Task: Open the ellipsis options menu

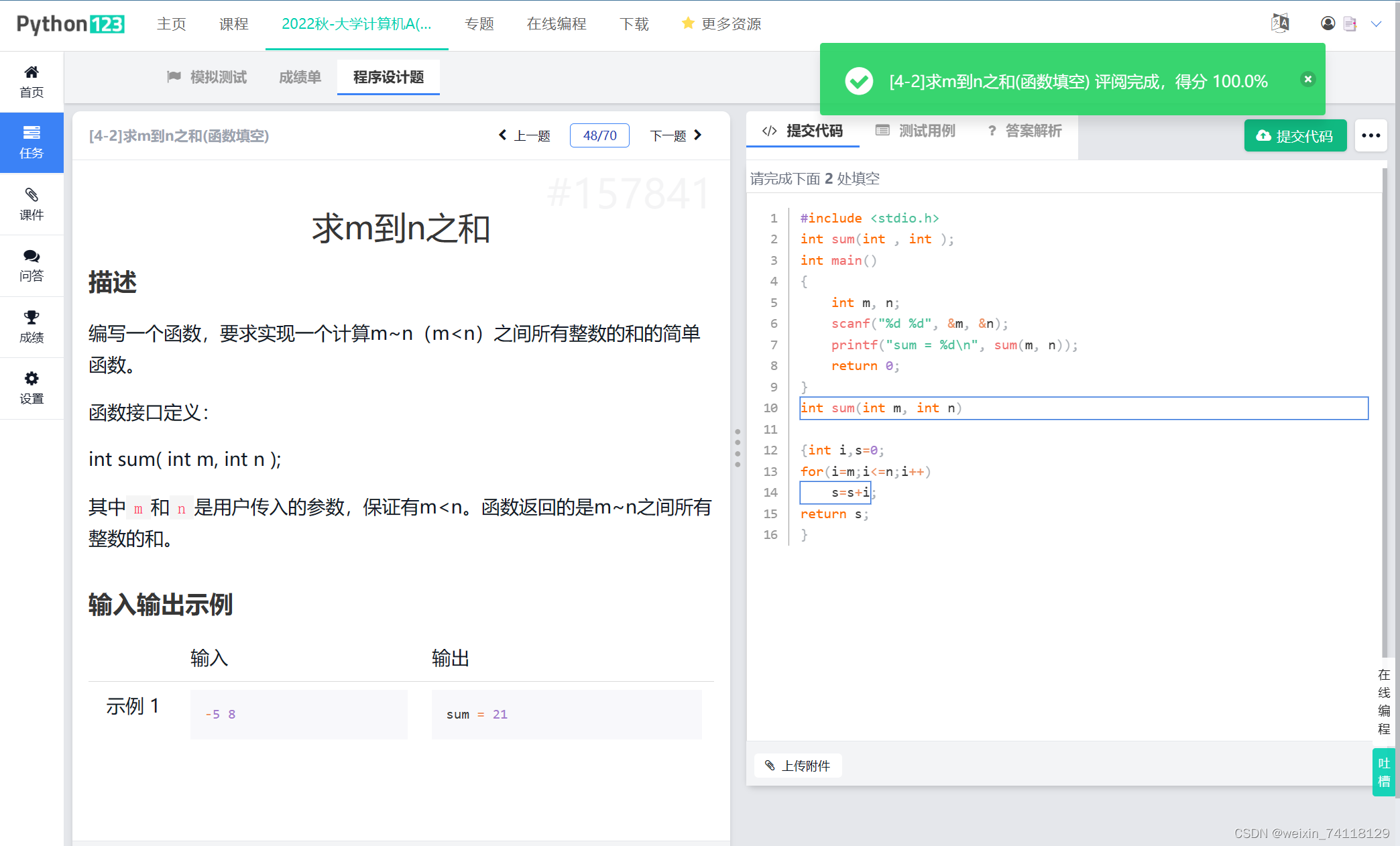Action: pyautogui.click(x=1370, y=135)
